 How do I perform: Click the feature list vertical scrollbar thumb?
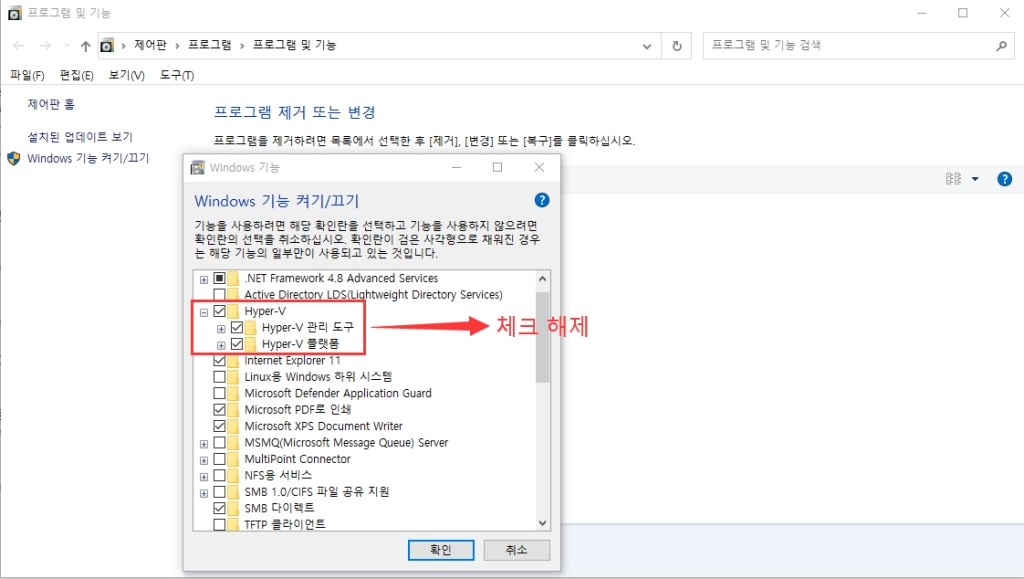coord(543,337)
